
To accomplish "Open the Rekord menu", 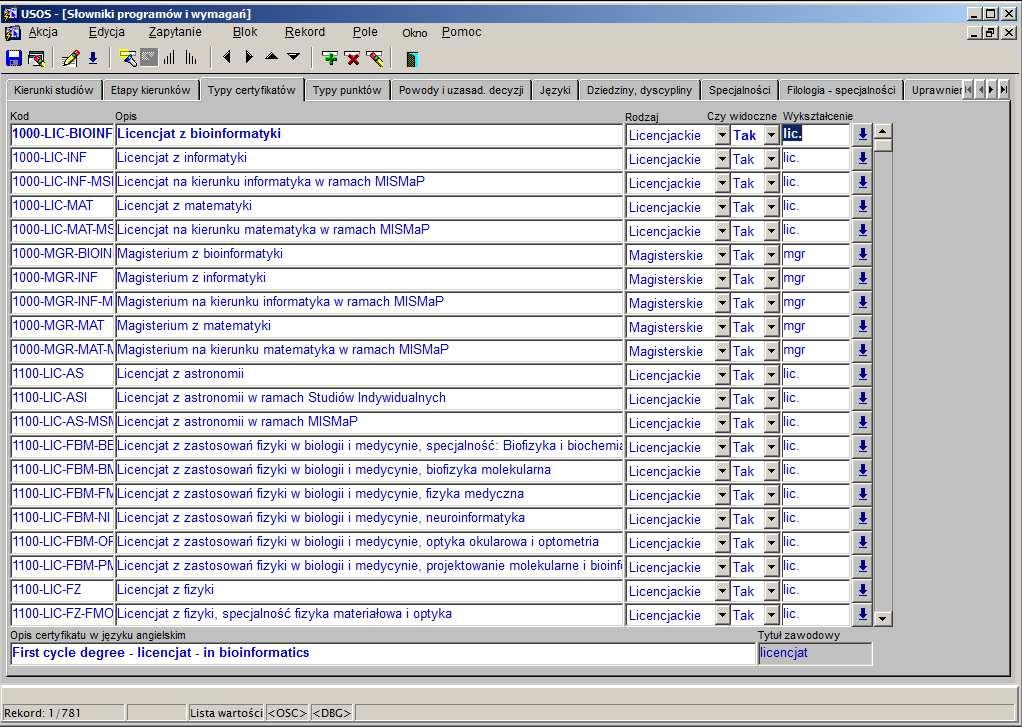I will 304,32.
